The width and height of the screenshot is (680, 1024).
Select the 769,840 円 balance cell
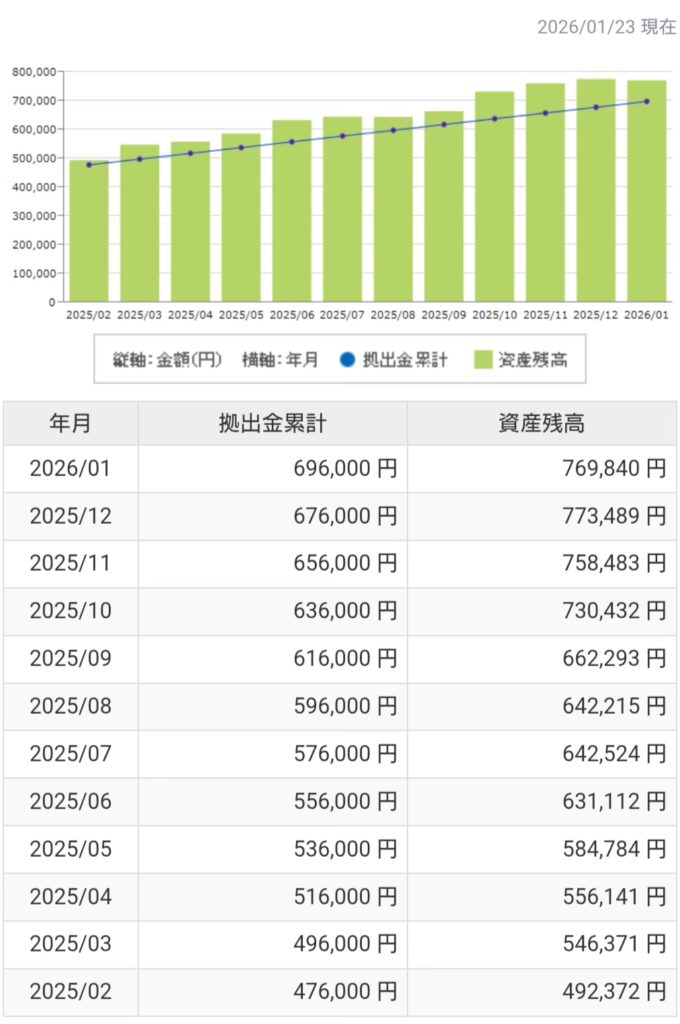point(541,468)
